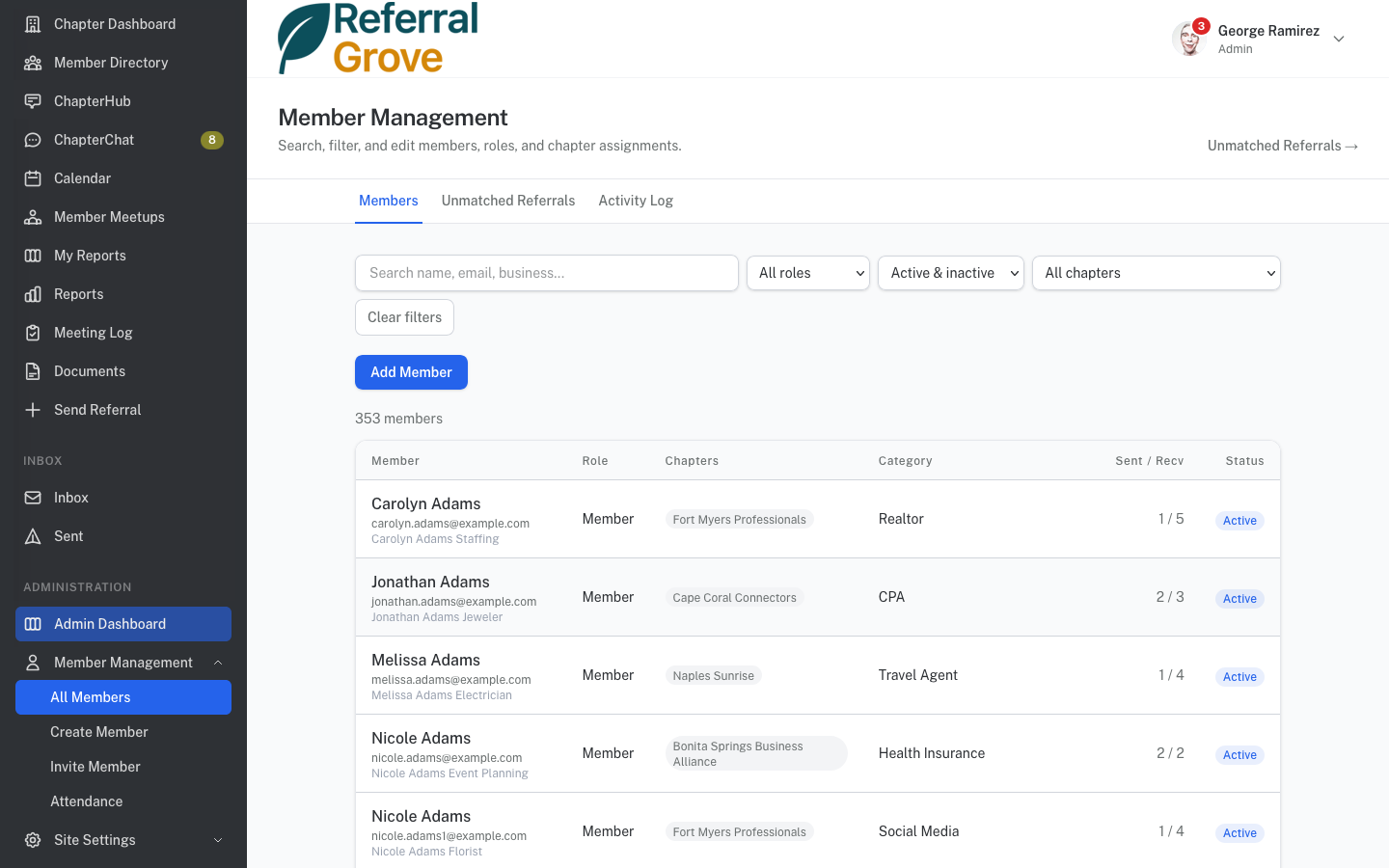This screenshot has height=868, width=1389.
Task: Click the Naples Sunrise chapter chip
Action: click(714, 675)
